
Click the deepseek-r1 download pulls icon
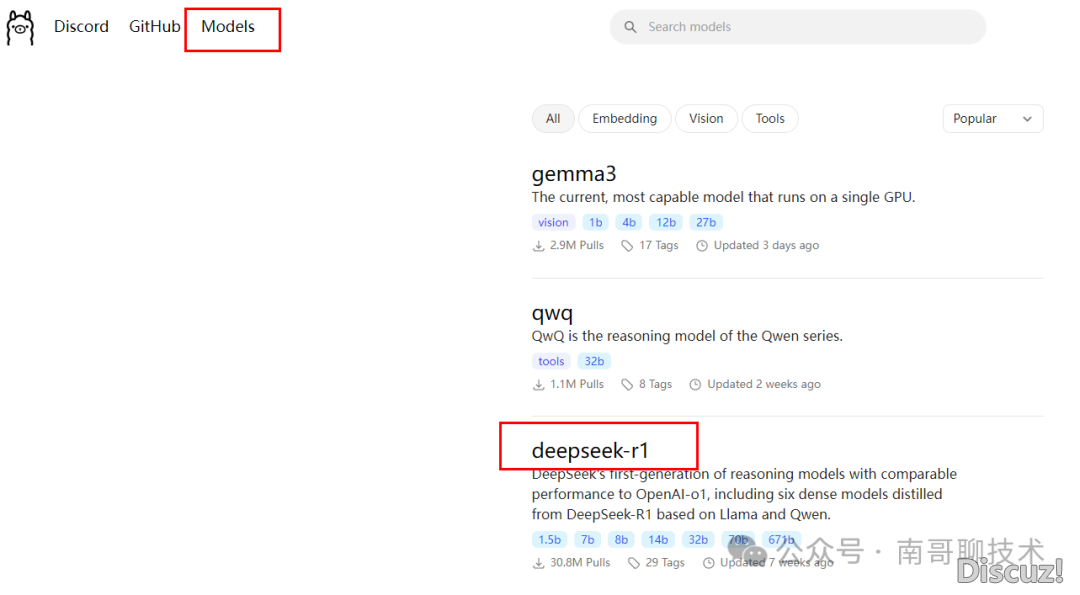coord(539,563)
